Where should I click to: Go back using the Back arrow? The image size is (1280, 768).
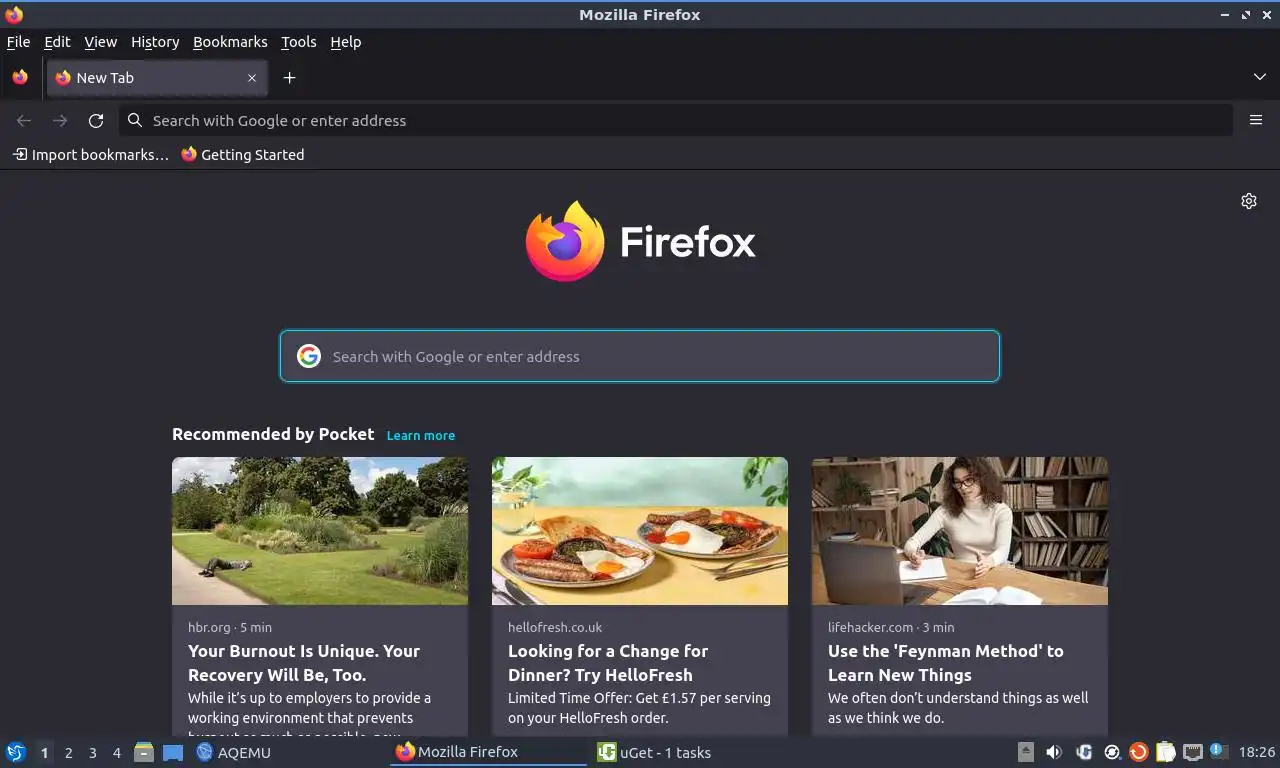tap(24, 120)
